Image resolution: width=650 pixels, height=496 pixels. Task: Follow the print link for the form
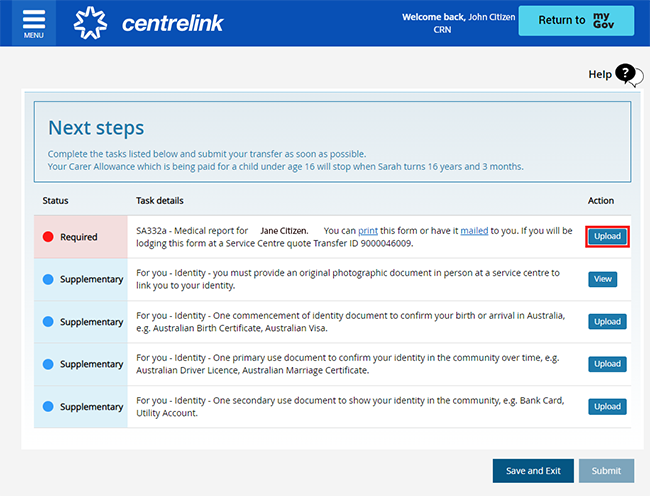[x=368, y=231]
